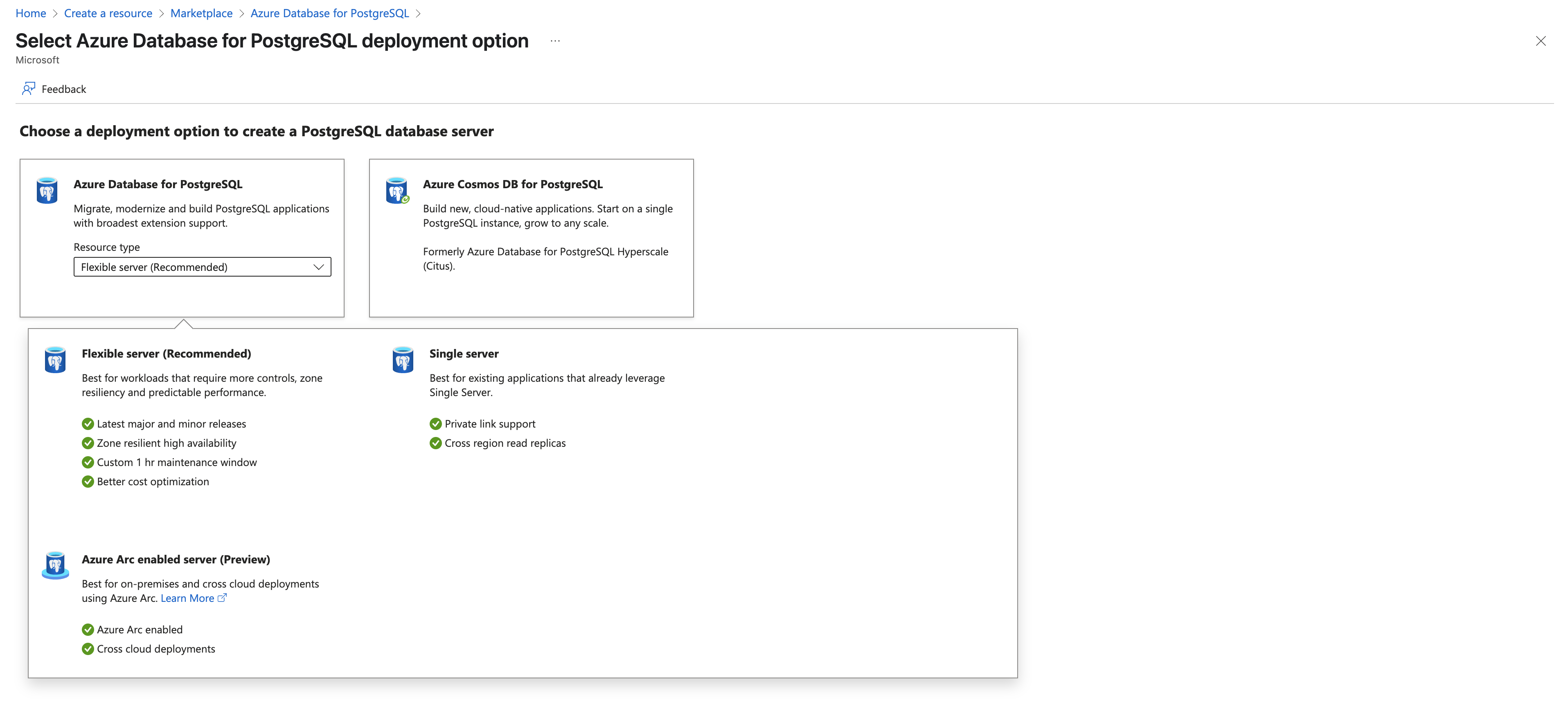
Task: Click the Feedback button
Action: point(63,89)
